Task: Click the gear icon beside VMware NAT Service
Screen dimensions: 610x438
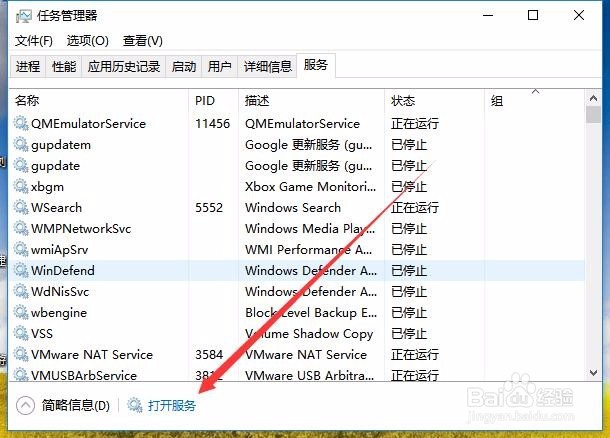Action: pyautogui.click(x=21, y=354)
